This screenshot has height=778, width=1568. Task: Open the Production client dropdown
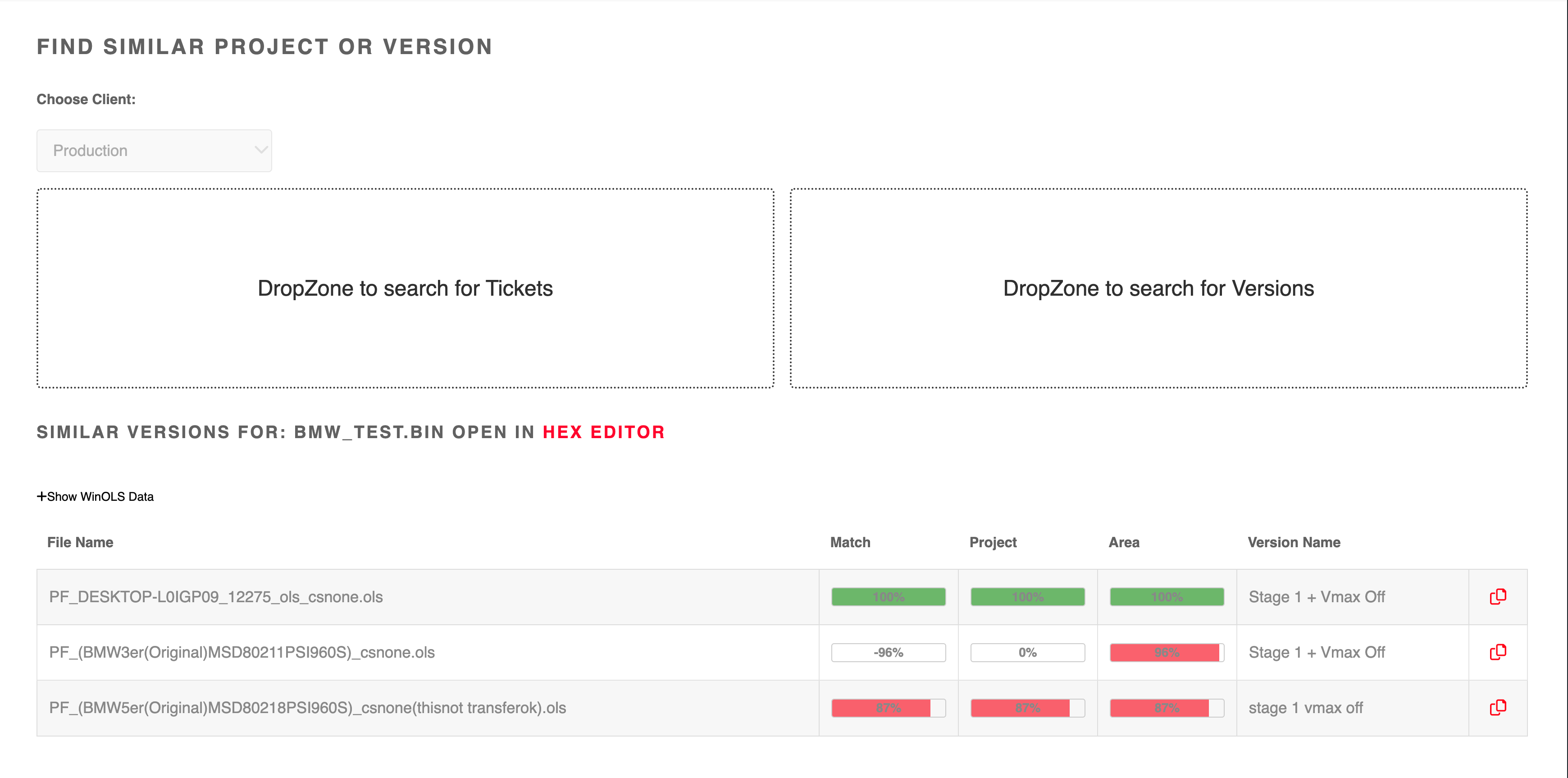[153, 151]
